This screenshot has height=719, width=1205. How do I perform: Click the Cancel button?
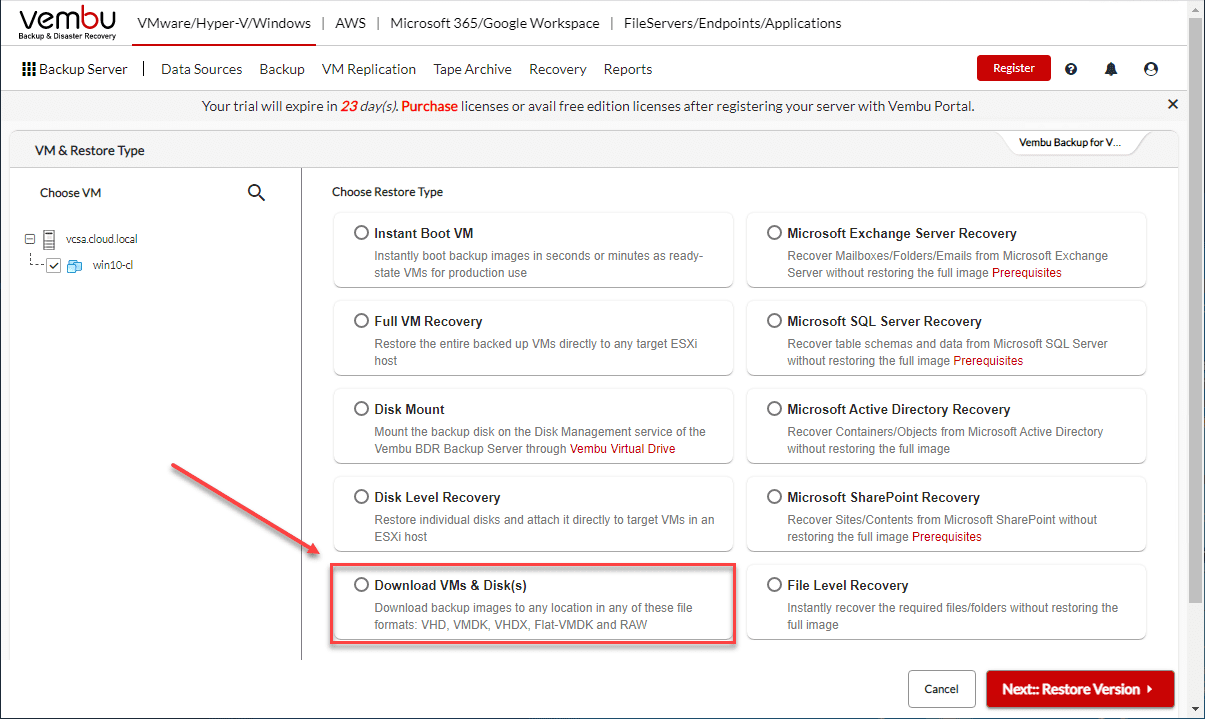(941, 689)
